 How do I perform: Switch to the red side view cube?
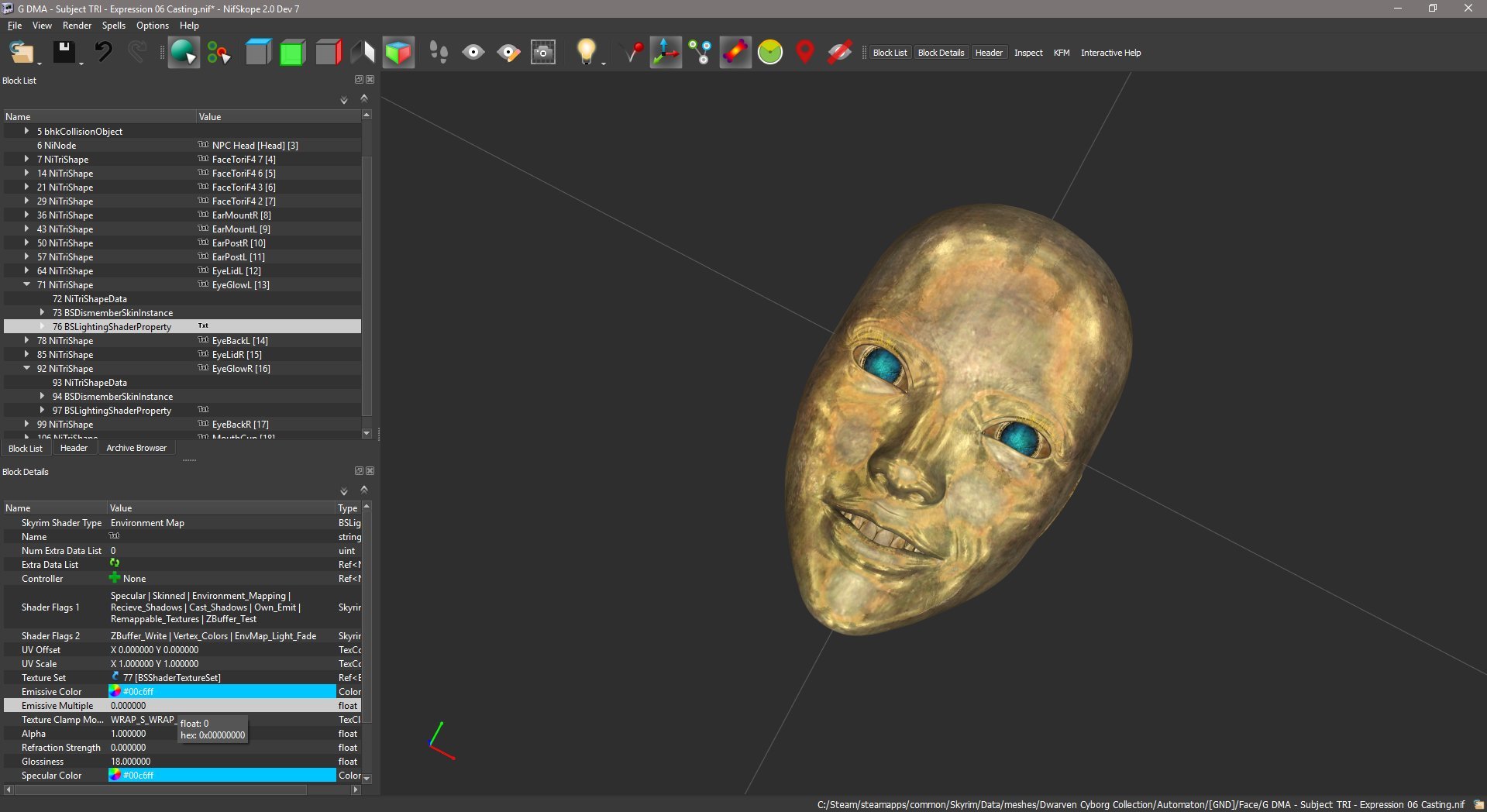[x=329, y=53]
